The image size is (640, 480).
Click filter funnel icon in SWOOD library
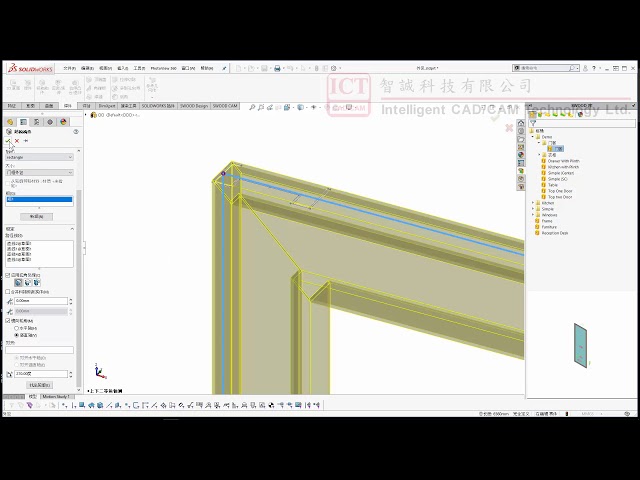(533, 123)
